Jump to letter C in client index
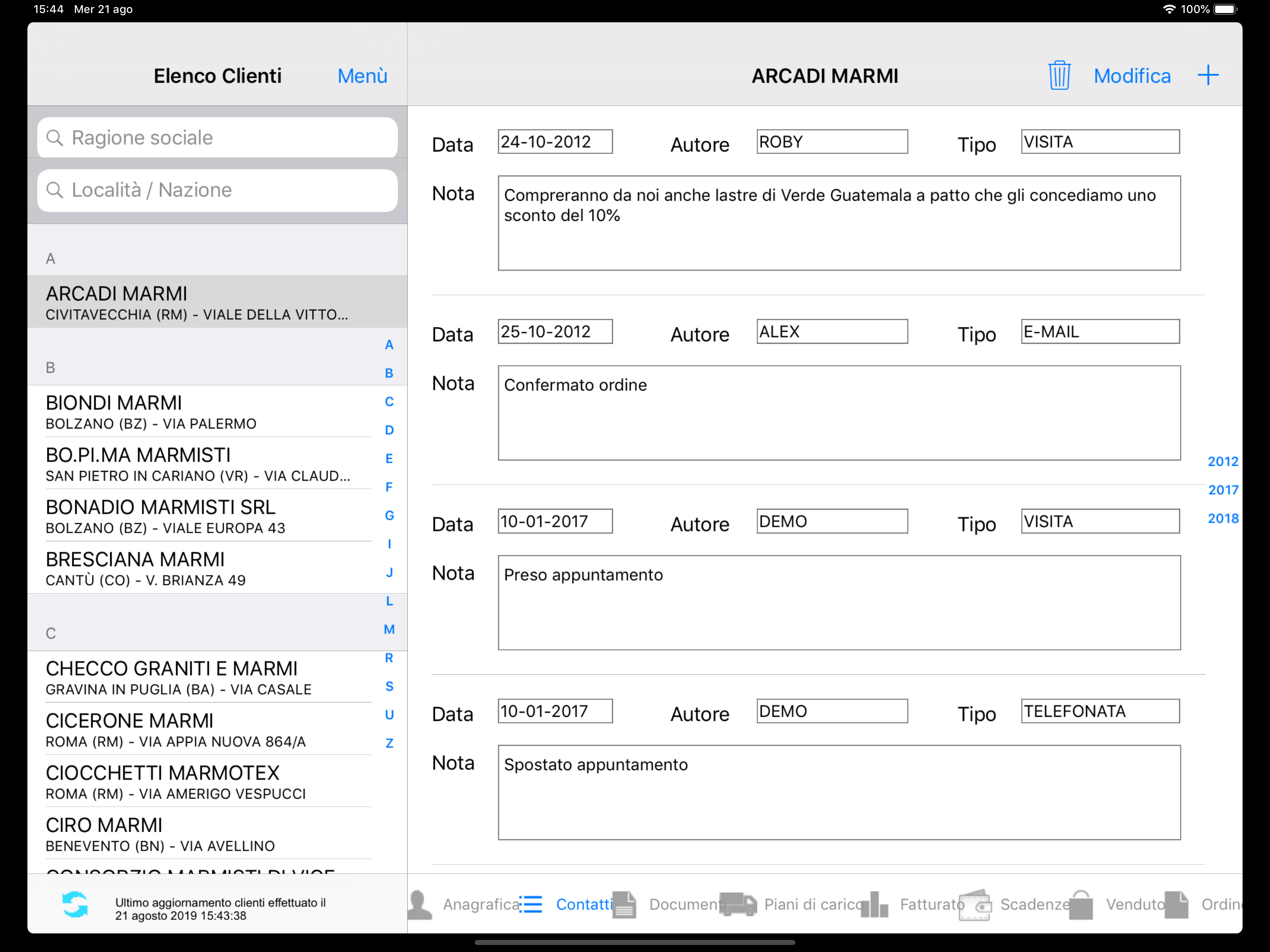1270x952 pixels. pyautogui.click(x=389, y=401)
